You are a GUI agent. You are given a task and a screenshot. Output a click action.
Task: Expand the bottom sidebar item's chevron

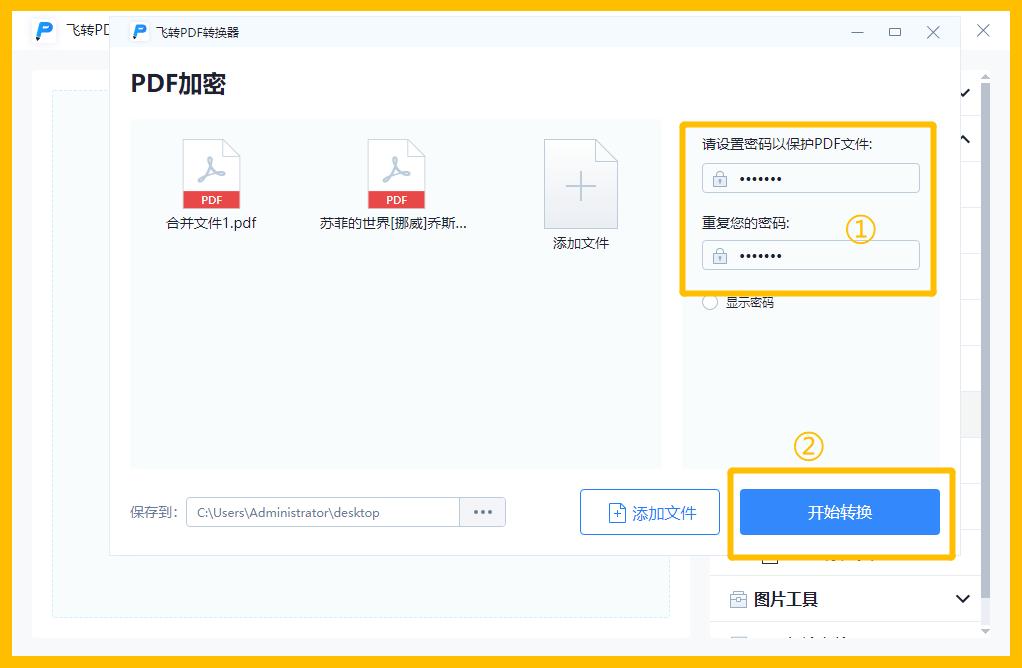(x=961, y=640)
